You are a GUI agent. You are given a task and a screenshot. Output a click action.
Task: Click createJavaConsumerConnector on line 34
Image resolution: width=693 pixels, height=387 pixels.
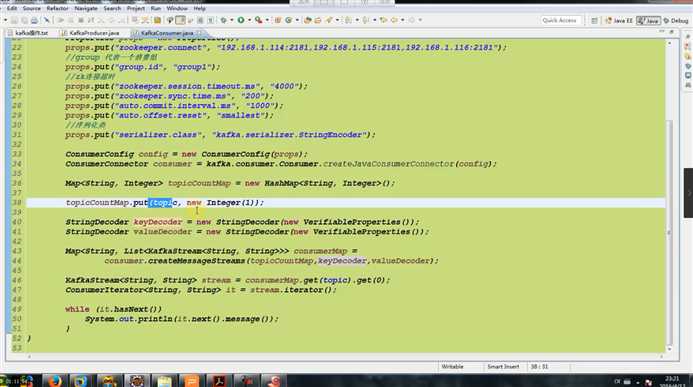[x=388, y=164]
